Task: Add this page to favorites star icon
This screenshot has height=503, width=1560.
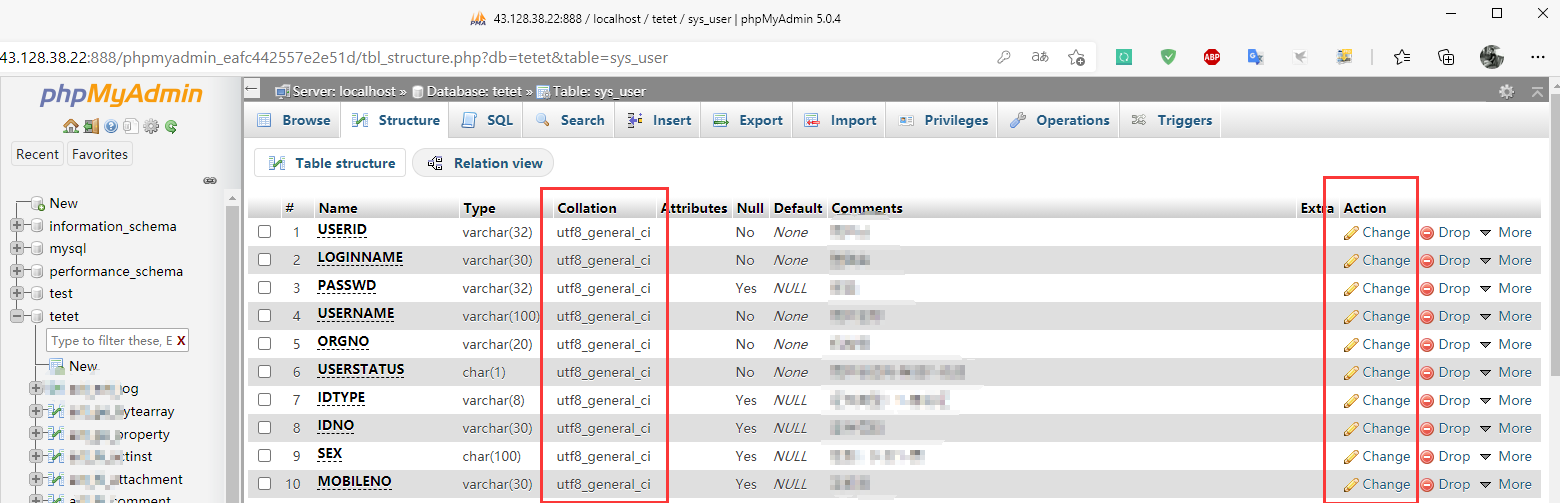Action: 1076,57
